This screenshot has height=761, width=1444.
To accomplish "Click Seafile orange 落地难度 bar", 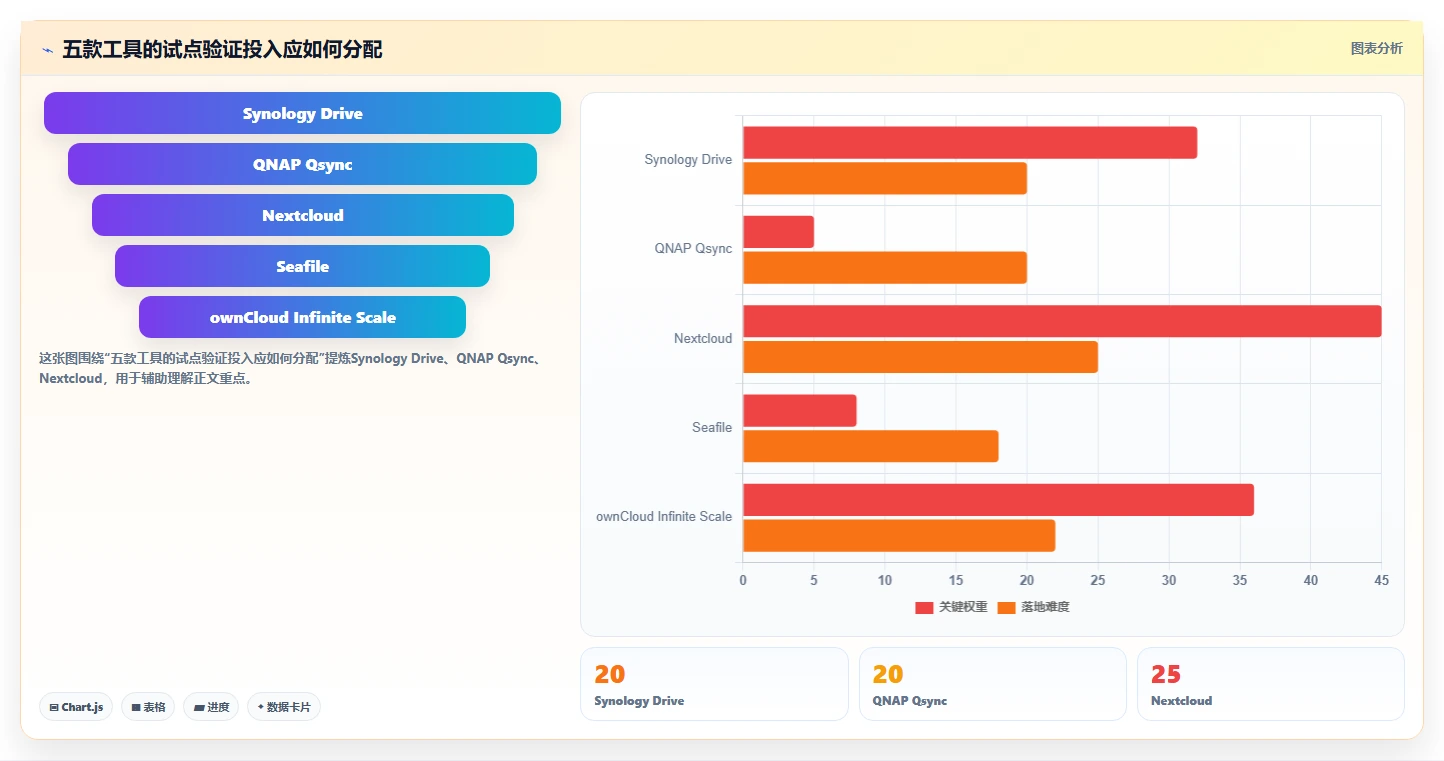I will pos(871,446).
